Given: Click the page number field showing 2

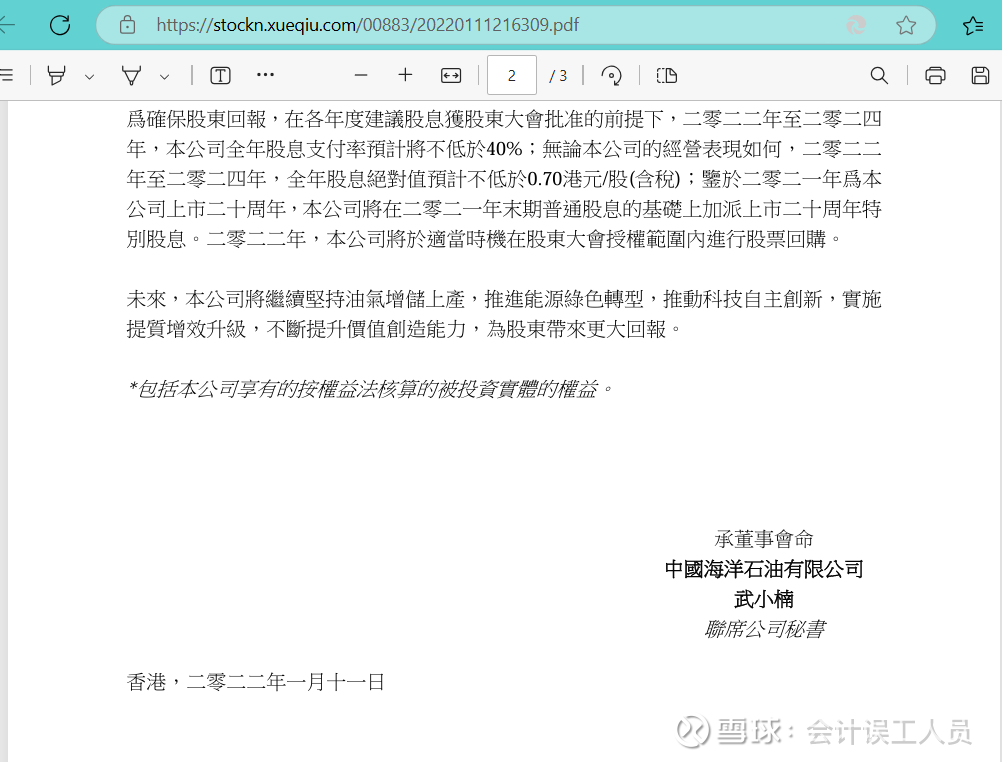Looking at the screenshot, I should coord(512,75).
